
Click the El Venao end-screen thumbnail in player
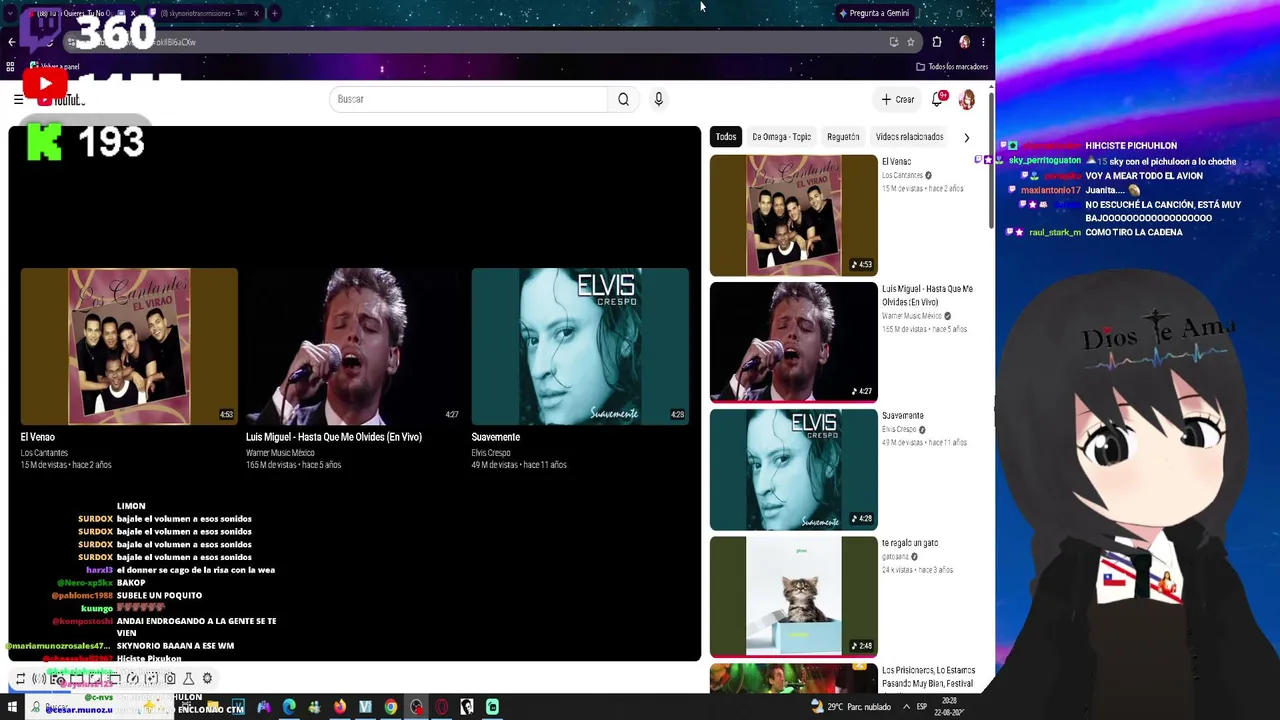coord(129,346)
